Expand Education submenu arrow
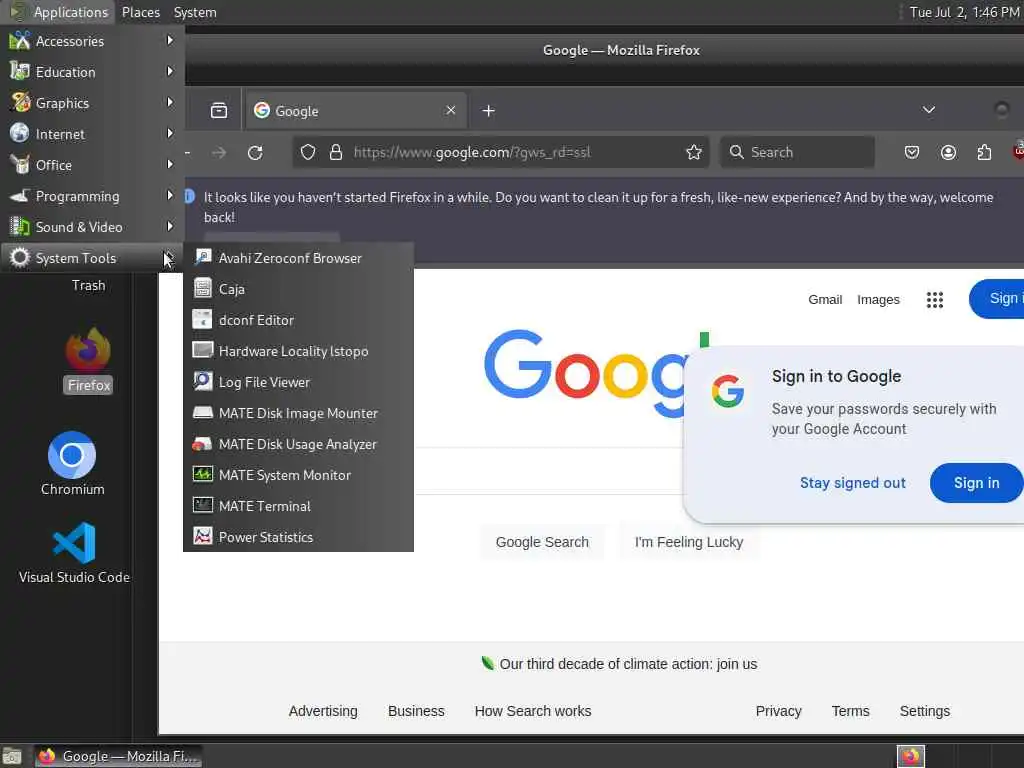Image resolution: width=1024 pixels, height=768 pixels. pos(170,71)
